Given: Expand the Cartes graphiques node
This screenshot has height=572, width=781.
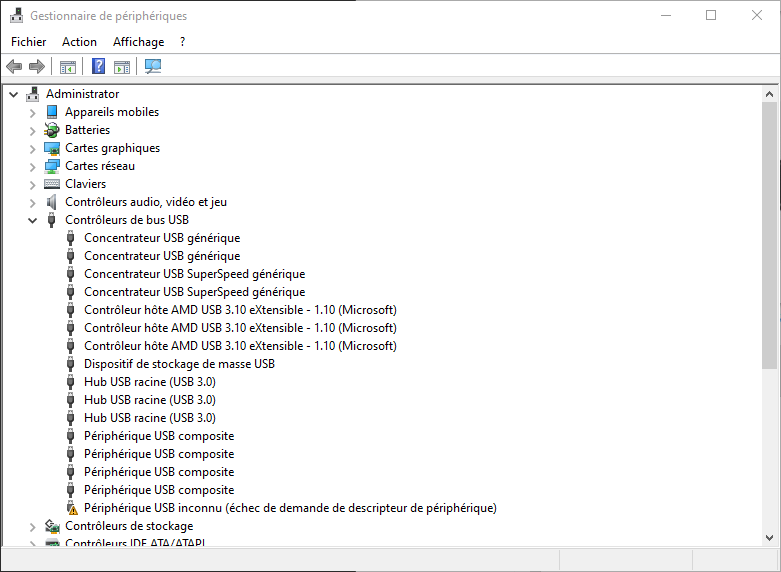Looking at the screenshot, I should click(x=33, y=149).
